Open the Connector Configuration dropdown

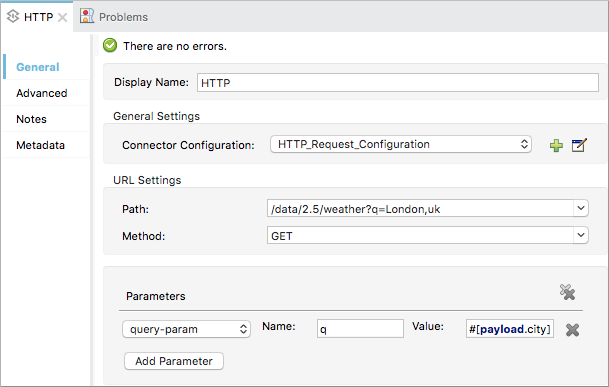click(x=401, y=144)
